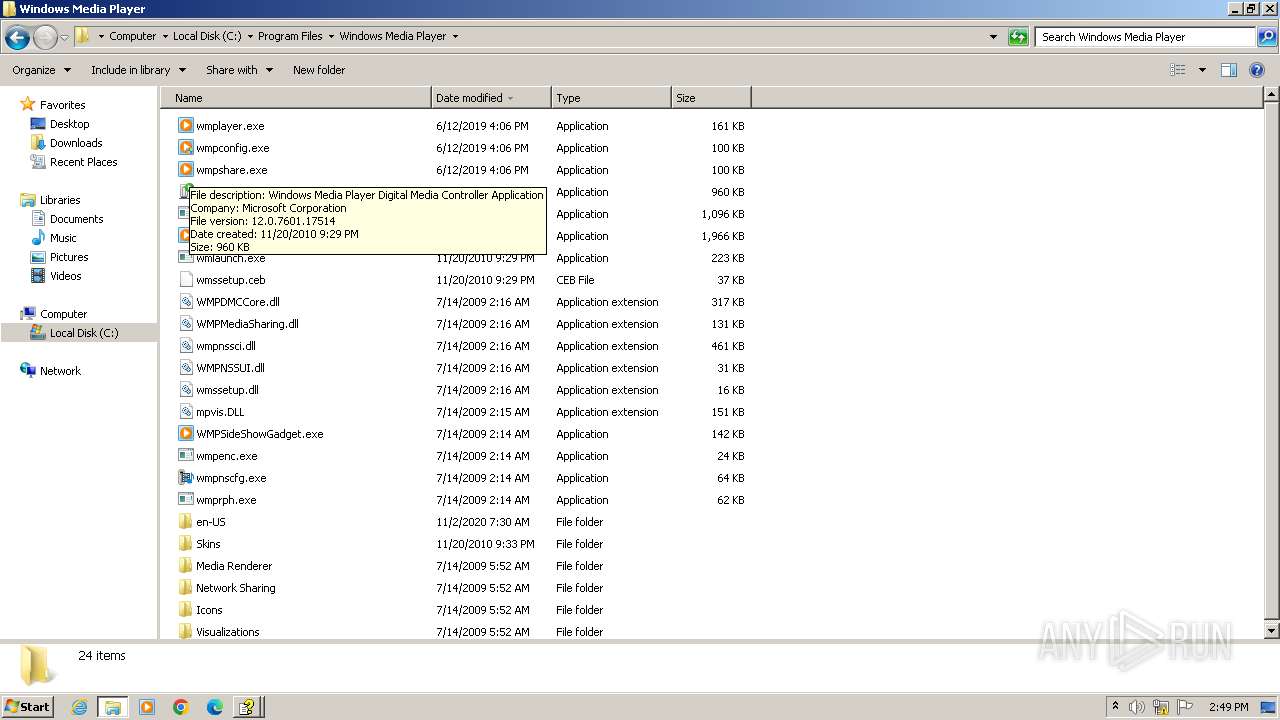Select the Visualizations folder icon

click(x=185, y=632)
